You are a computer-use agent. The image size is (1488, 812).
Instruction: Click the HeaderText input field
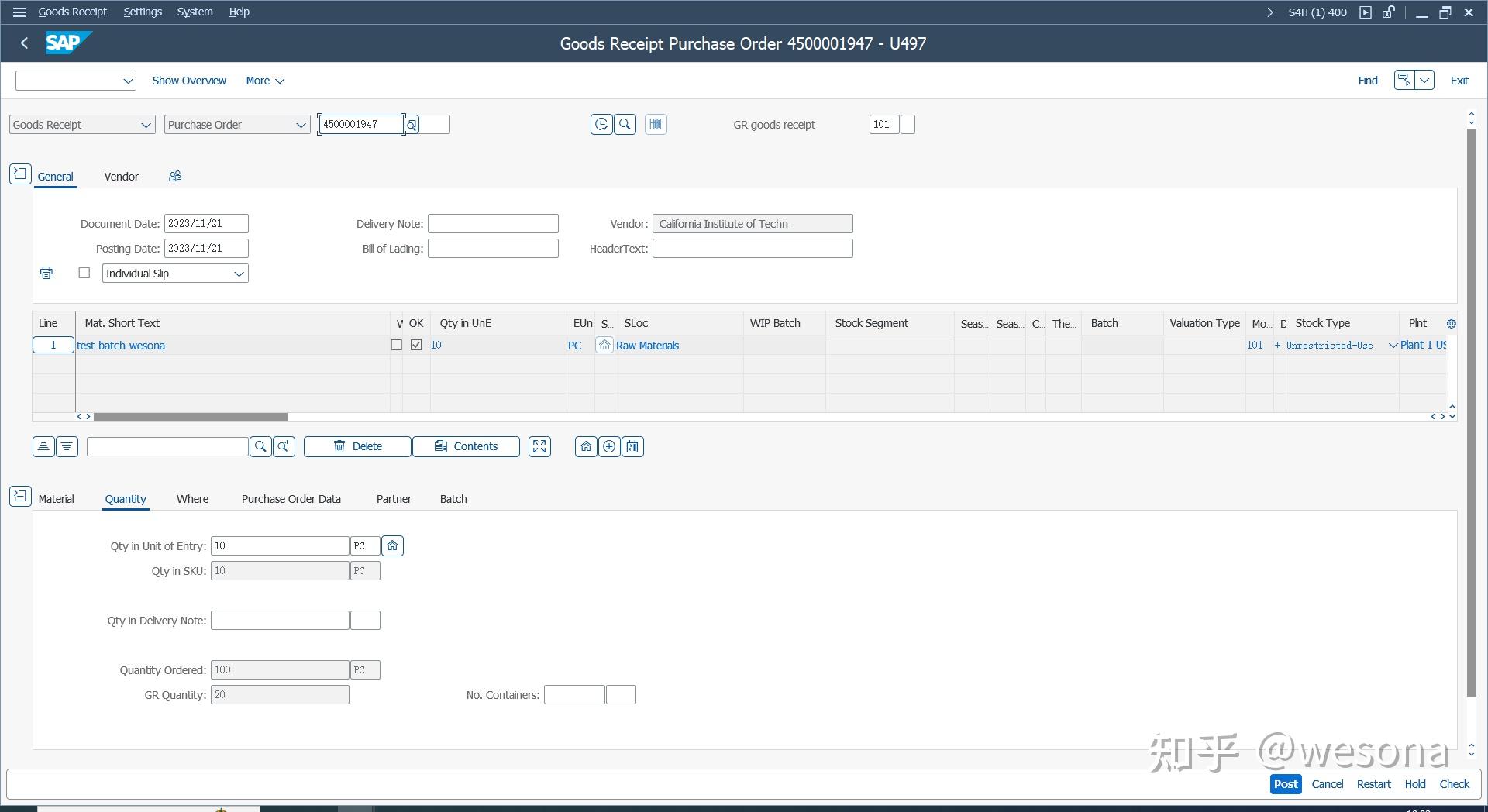(753, 249)
